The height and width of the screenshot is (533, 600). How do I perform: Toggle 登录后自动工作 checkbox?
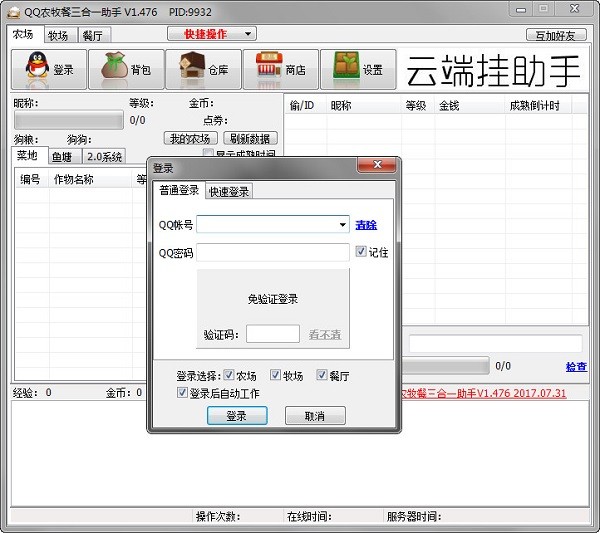(x=182, y=392)
